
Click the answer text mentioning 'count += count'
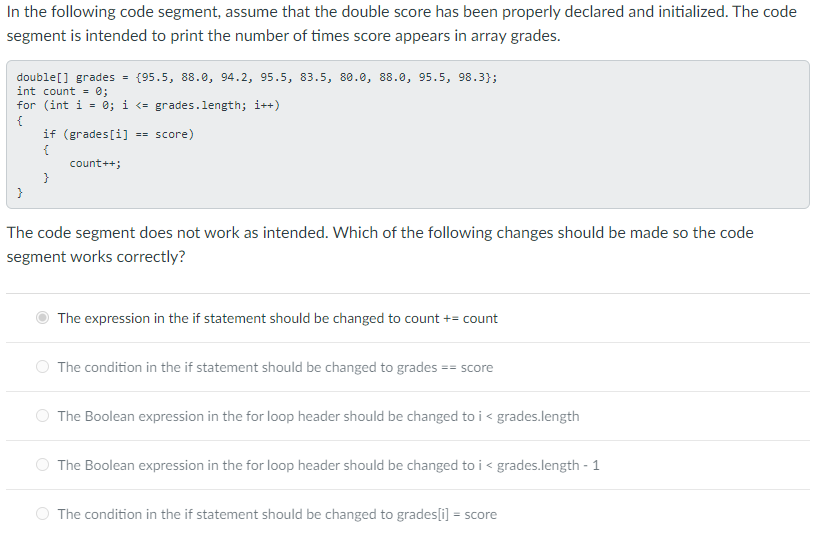coord(277,318)
